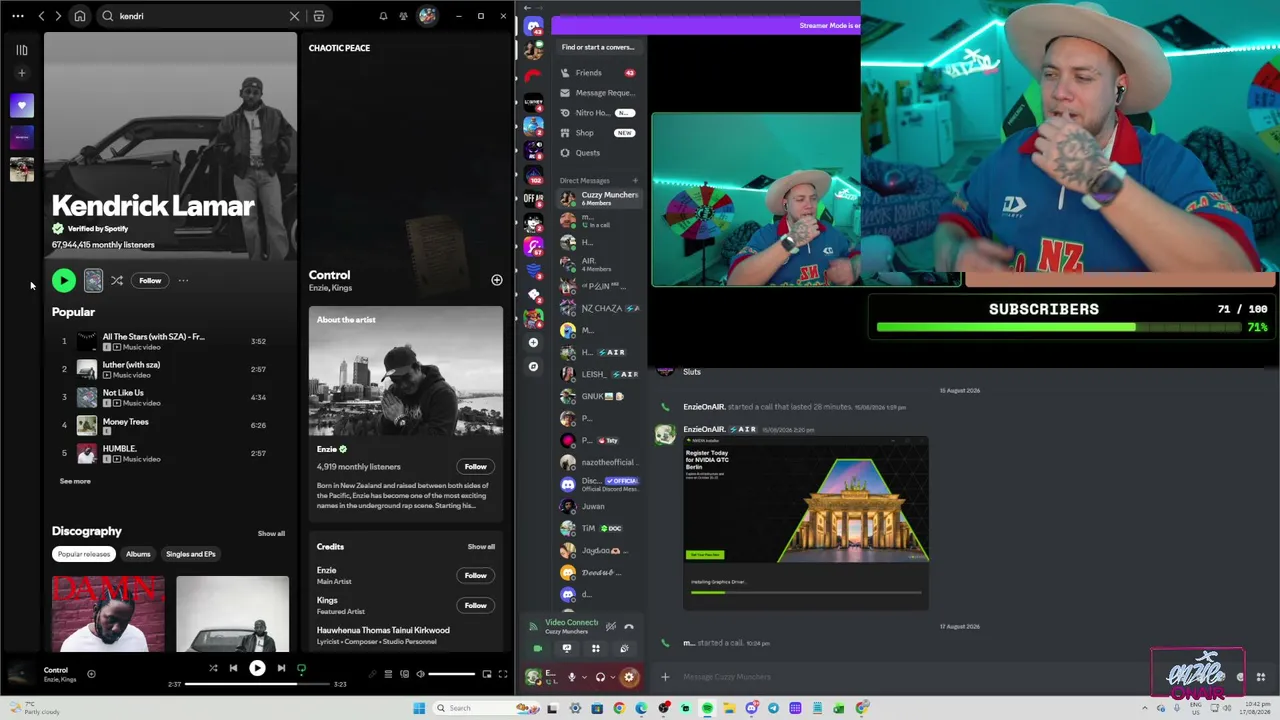Skip to next track
The height and width of the screenshot is (720, 1280).
coord(281,668)
